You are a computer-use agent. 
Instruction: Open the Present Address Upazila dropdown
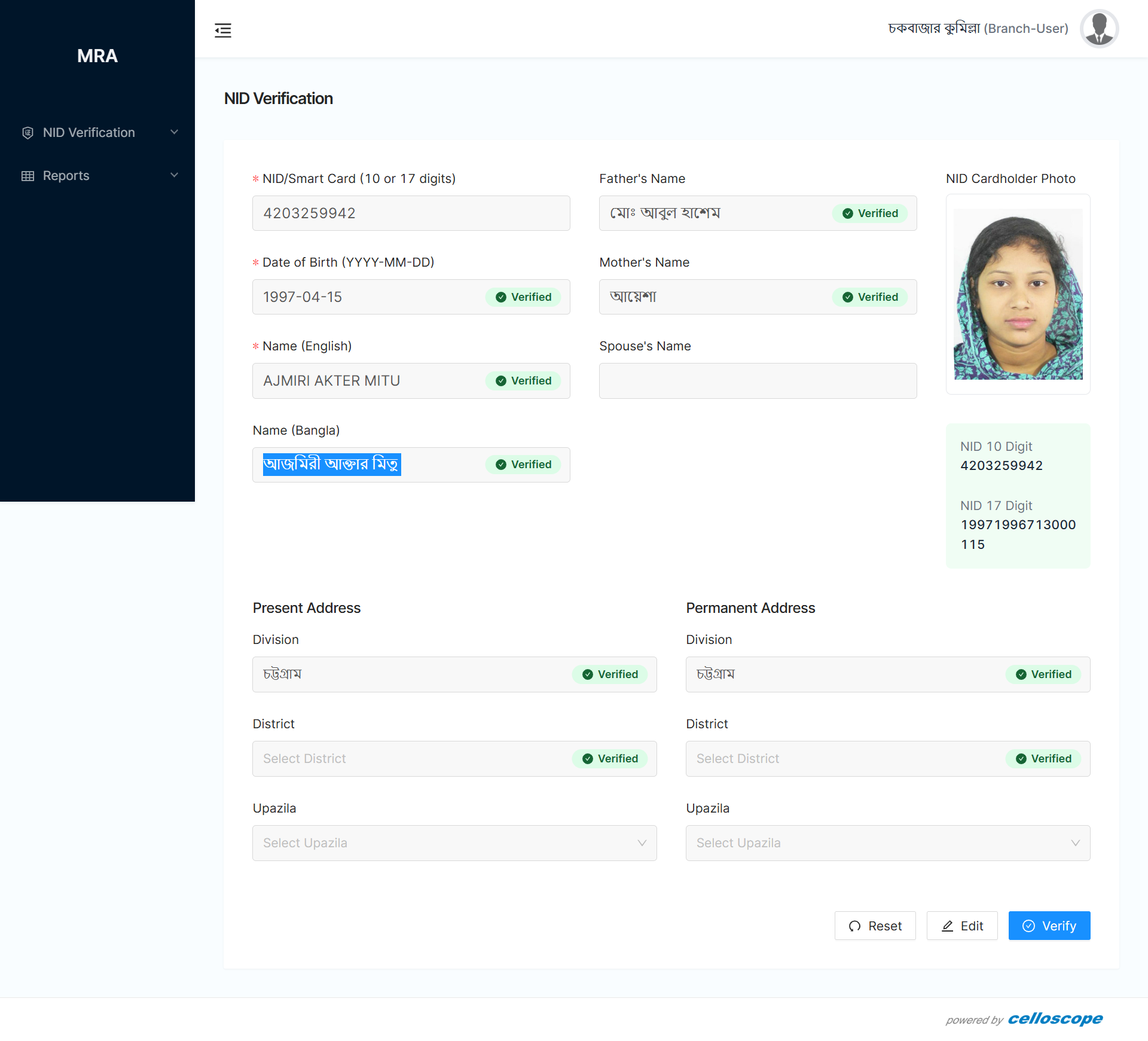point(454,843)
